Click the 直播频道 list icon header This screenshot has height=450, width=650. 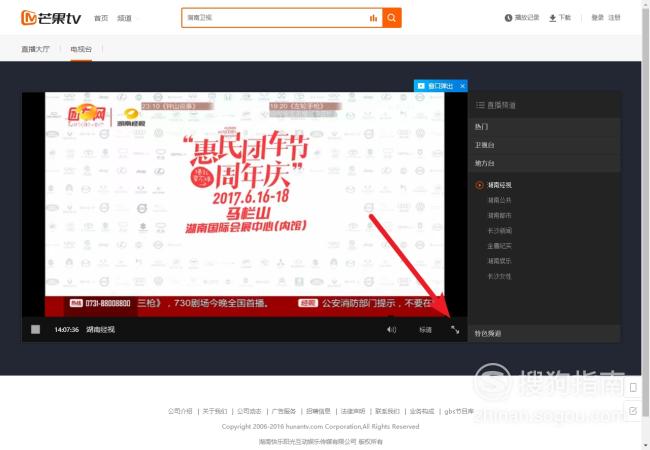point(480,105)
